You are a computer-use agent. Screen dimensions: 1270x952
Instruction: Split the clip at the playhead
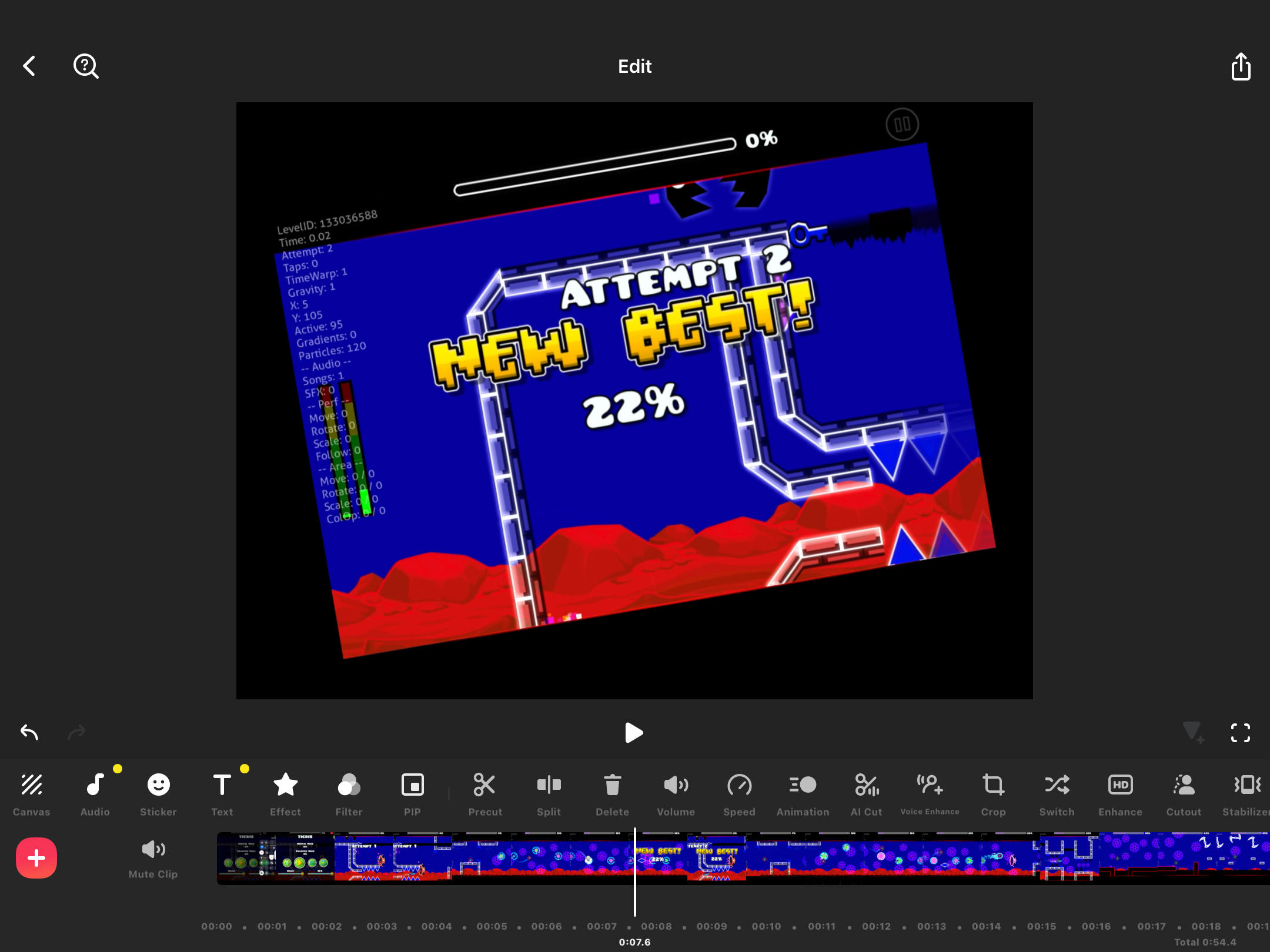coord(549,795)
